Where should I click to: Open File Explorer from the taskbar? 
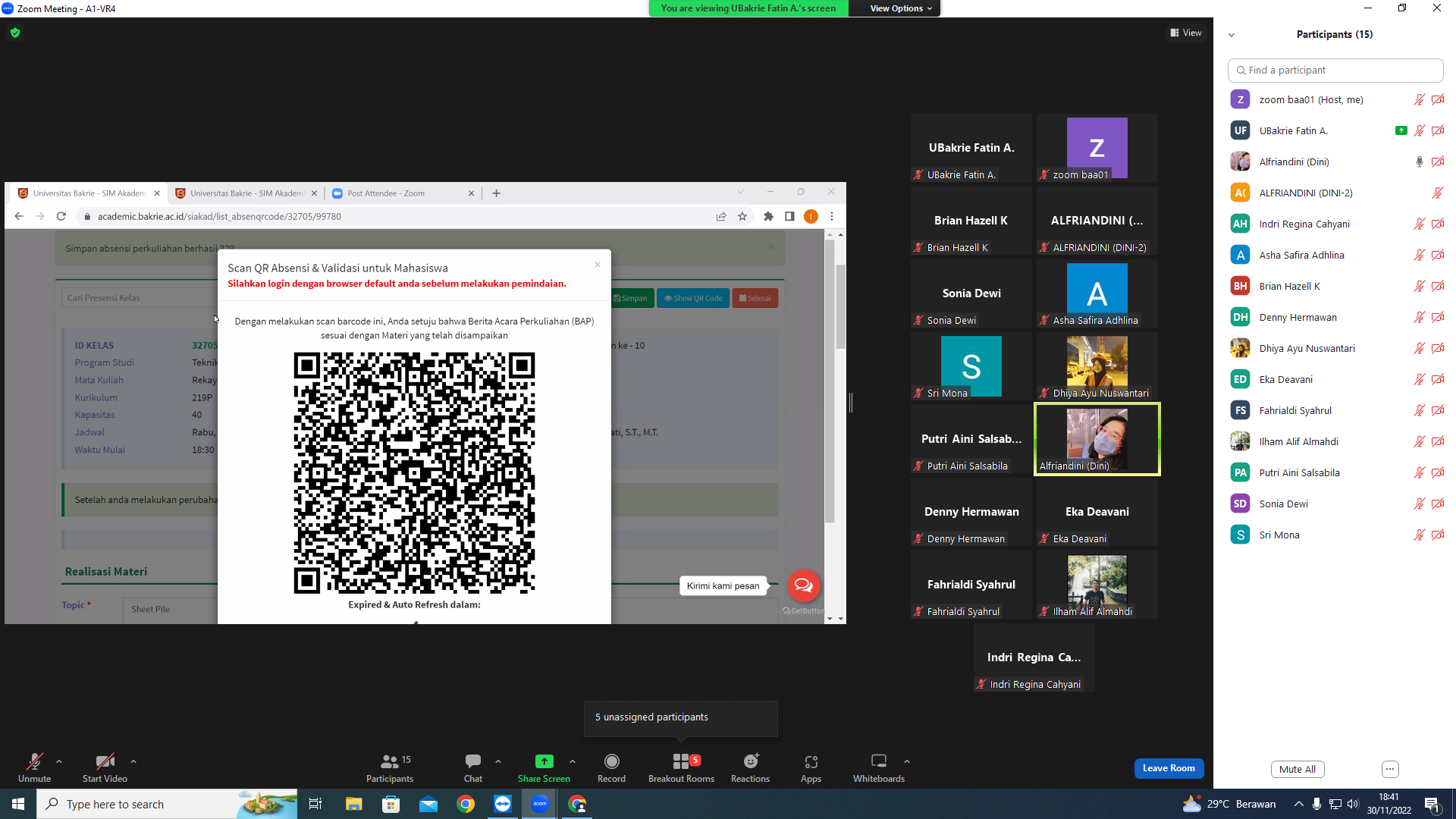353,804
